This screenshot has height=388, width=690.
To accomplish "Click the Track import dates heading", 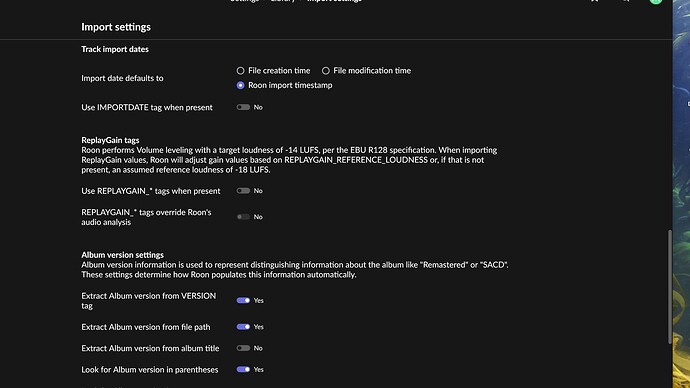I will 115,49.
